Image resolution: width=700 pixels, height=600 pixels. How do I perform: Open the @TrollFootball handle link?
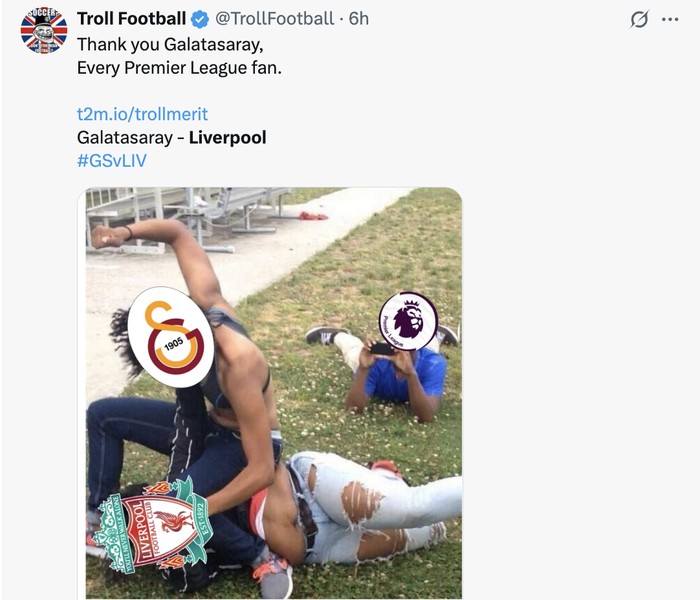[x=276, y=19]
